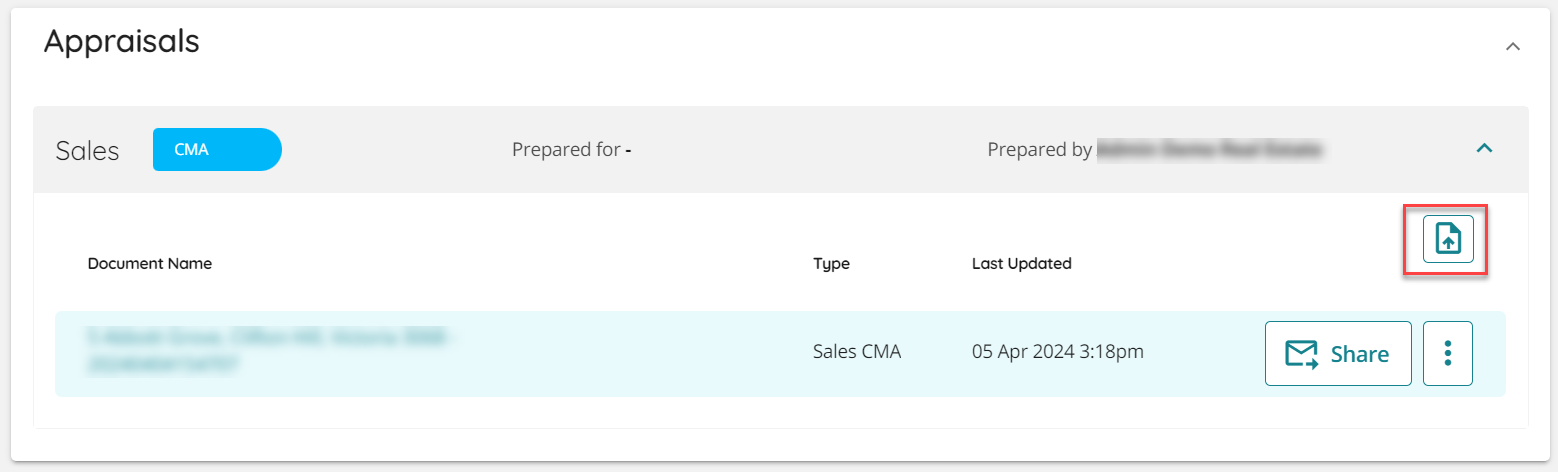Sort by Document Name column header
This screenshot has height=472, width=1558.
point(150,264)
